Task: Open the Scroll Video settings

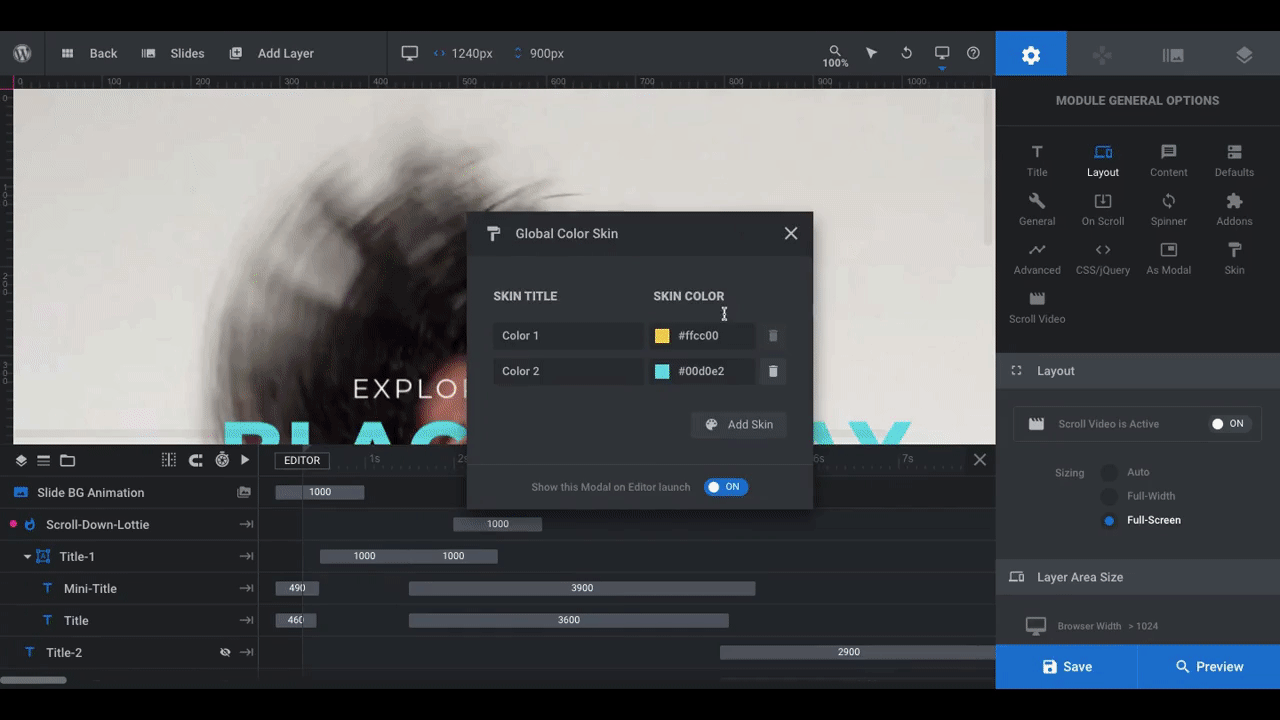Action: 1037,307
